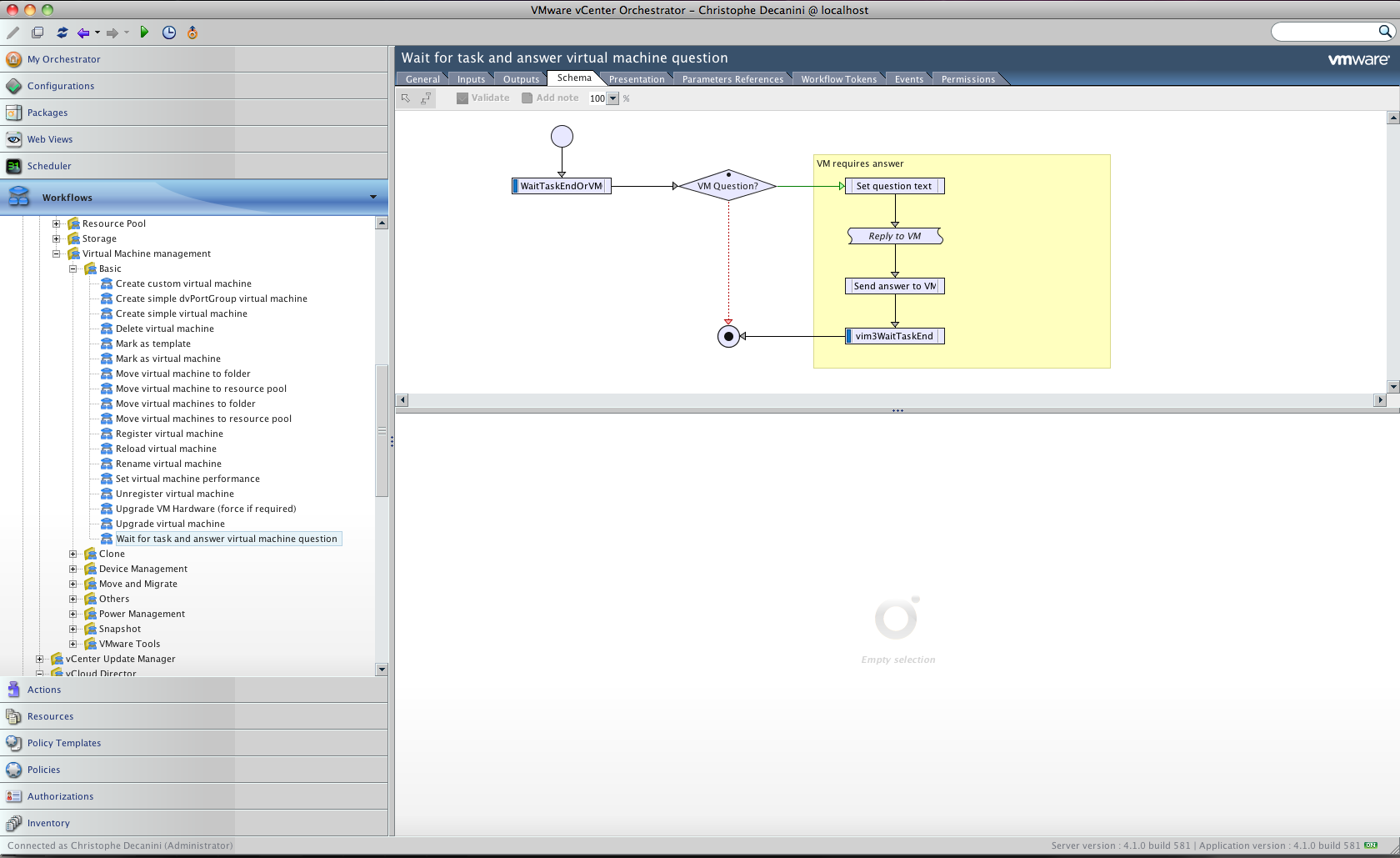Open the Resources panel
This screenshot has width=1400, height=858.
point(193,716)
